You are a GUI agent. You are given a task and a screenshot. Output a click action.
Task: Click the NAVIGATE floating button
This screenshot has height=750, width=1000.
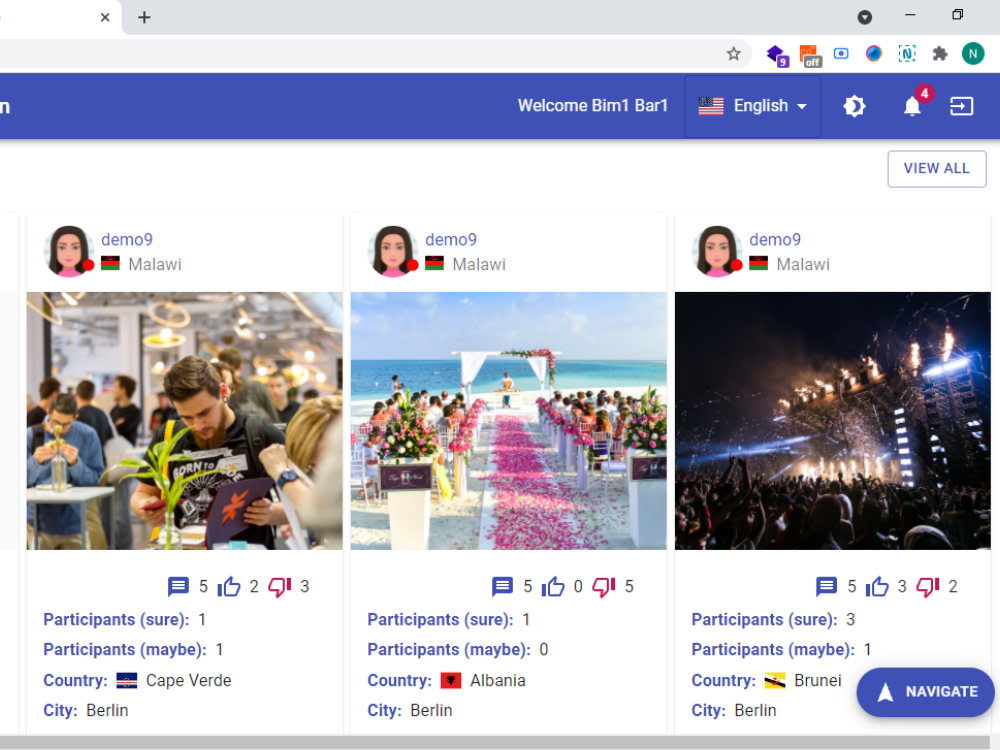coord(925,692)
